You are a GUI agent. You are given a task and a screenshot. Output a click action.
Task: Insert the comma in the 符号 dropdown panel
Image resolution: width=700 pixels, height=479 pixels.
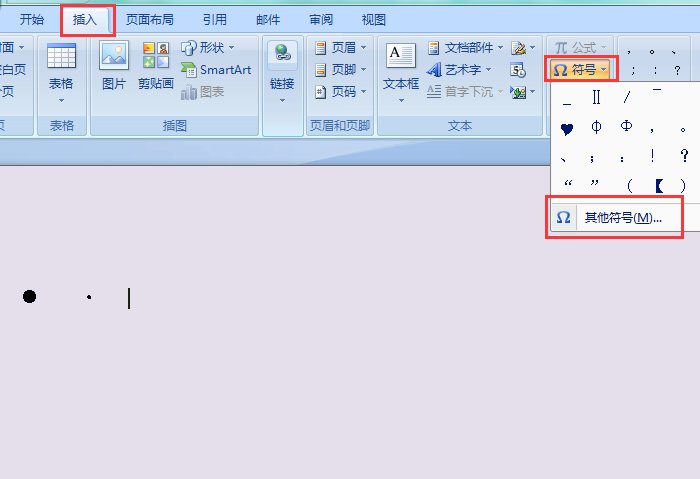point(652,129)
